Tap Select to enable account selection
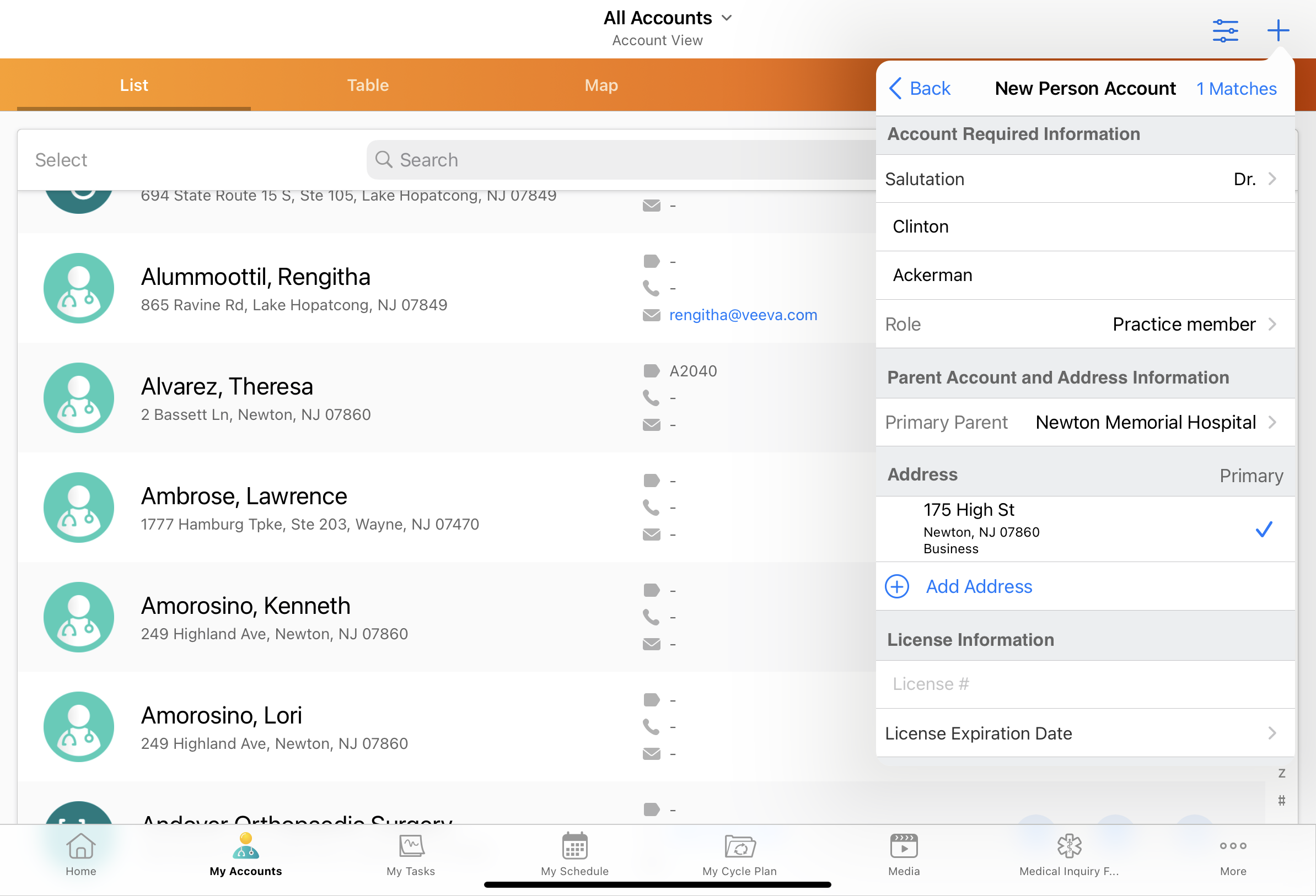The width and height of the screenshot is (1316, 896). pos(61,160)
